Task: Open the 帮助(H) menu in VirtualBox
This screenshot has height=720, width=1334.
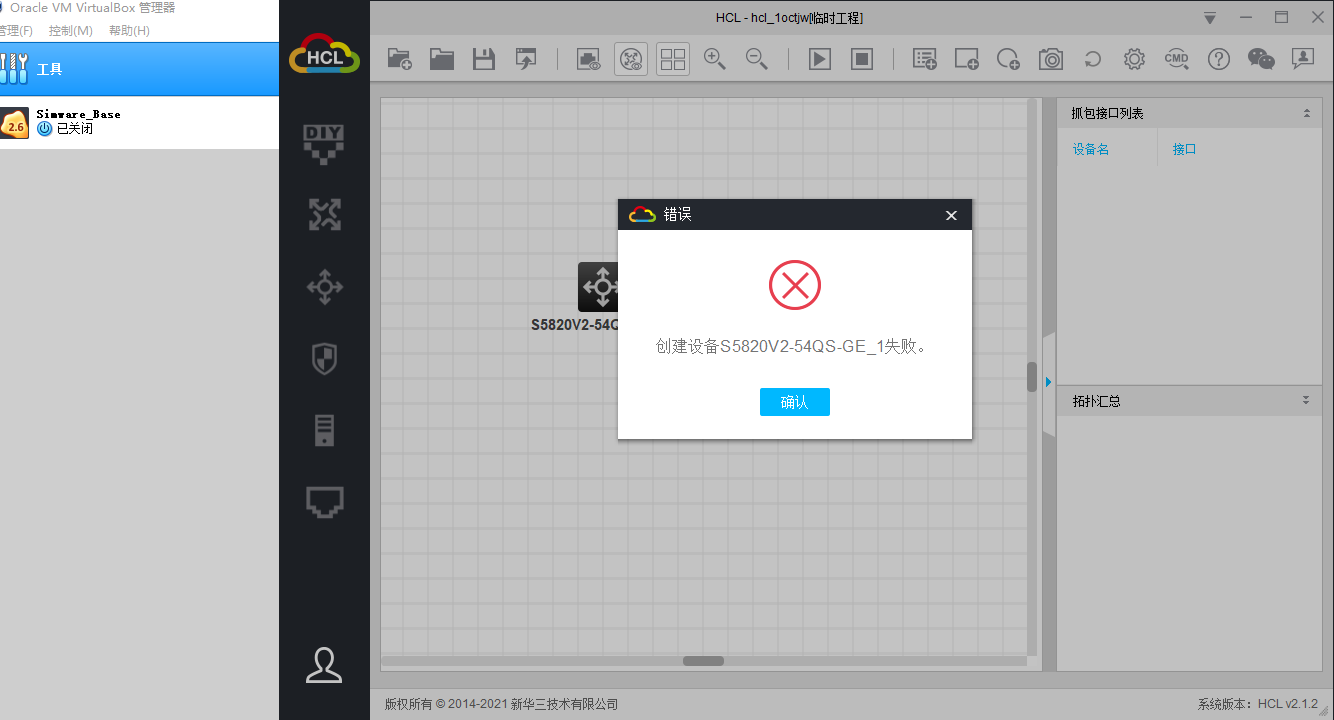Action: [x=129, y=31]
